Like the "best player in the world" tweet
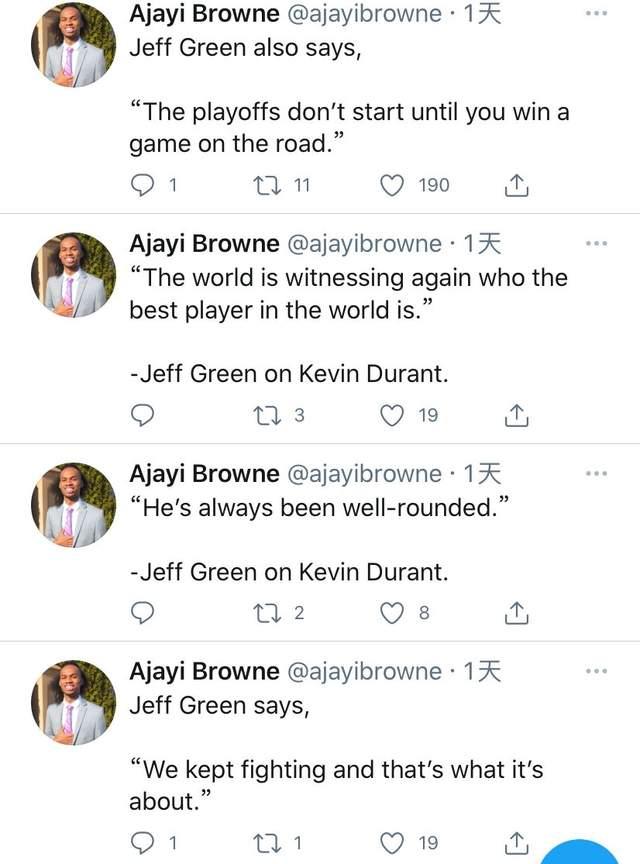 (x=394, y=414)
